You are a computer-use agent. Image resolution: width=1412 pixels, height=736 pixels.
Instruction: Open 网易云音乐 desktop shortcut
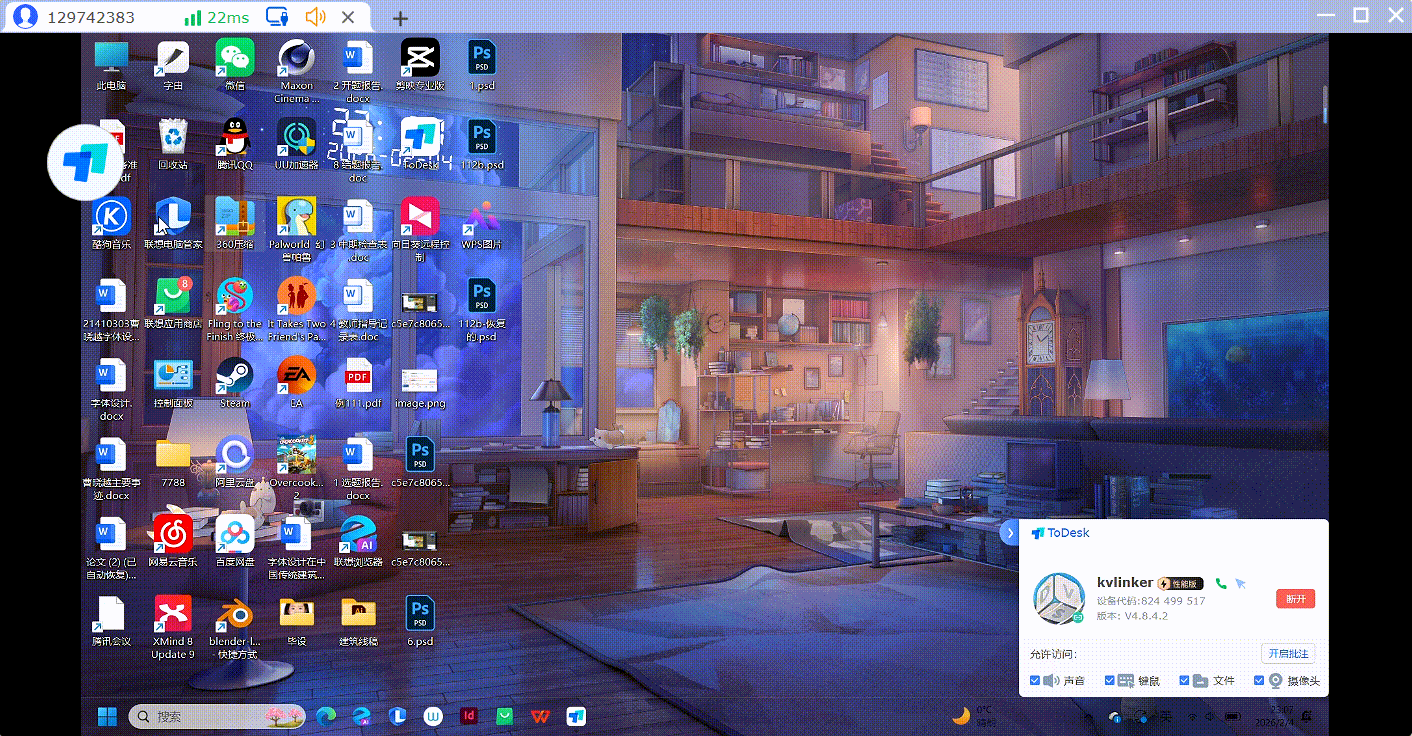[173, 540]
